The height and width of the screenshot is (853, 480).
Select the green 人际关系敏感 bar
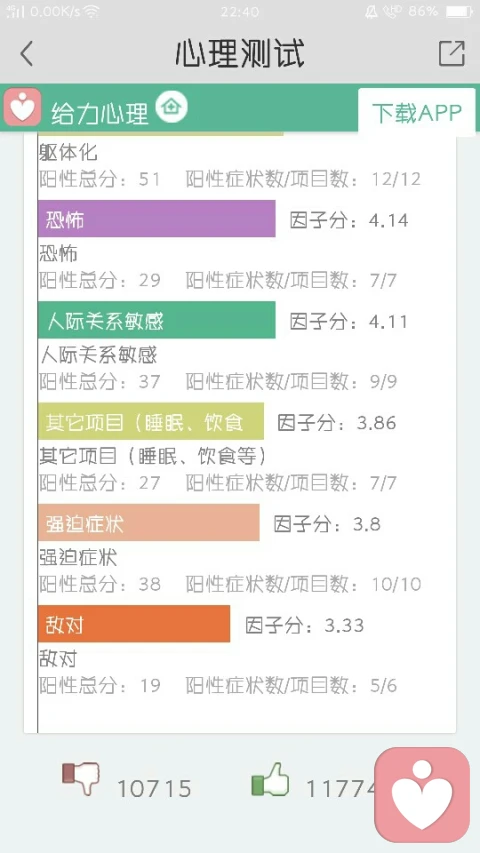pyautogui.click(x=157, y=320)
